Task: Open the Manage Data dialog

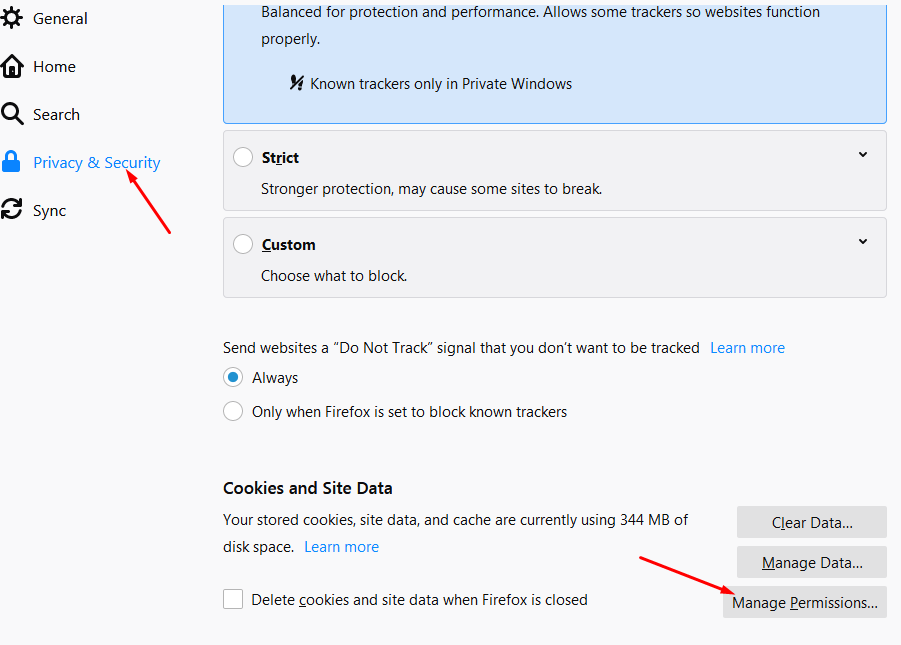Action: [x=811, y=563]
